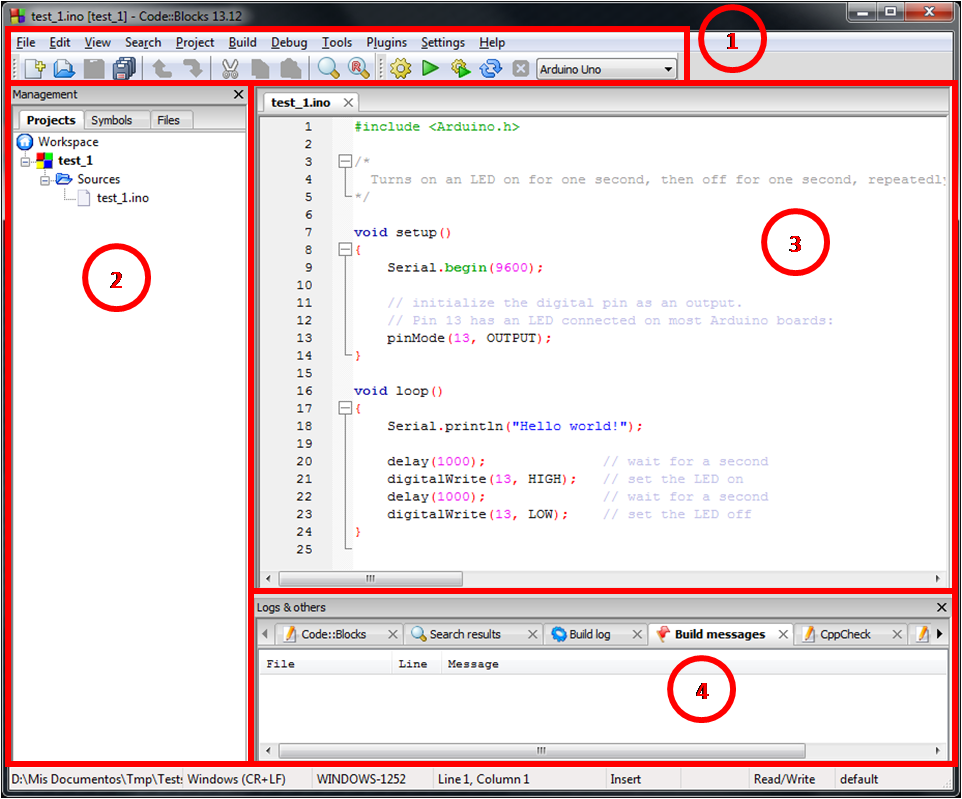Screen dimensions: 962x799
Task: Close the Build log tab
Action: click(637, 635)
